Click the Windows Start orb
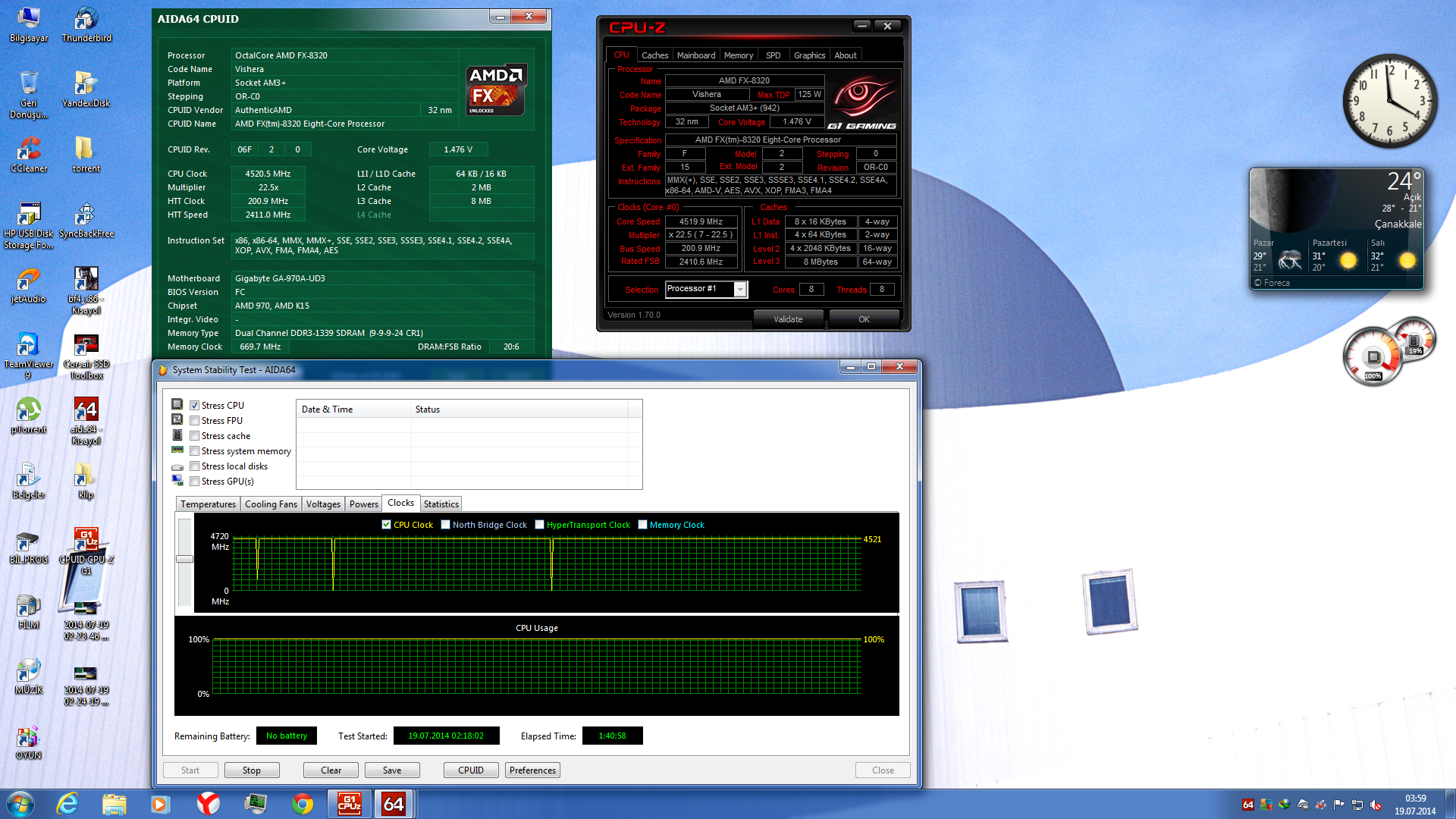This screenshot has height=819, width=1456. click(20, 804)
